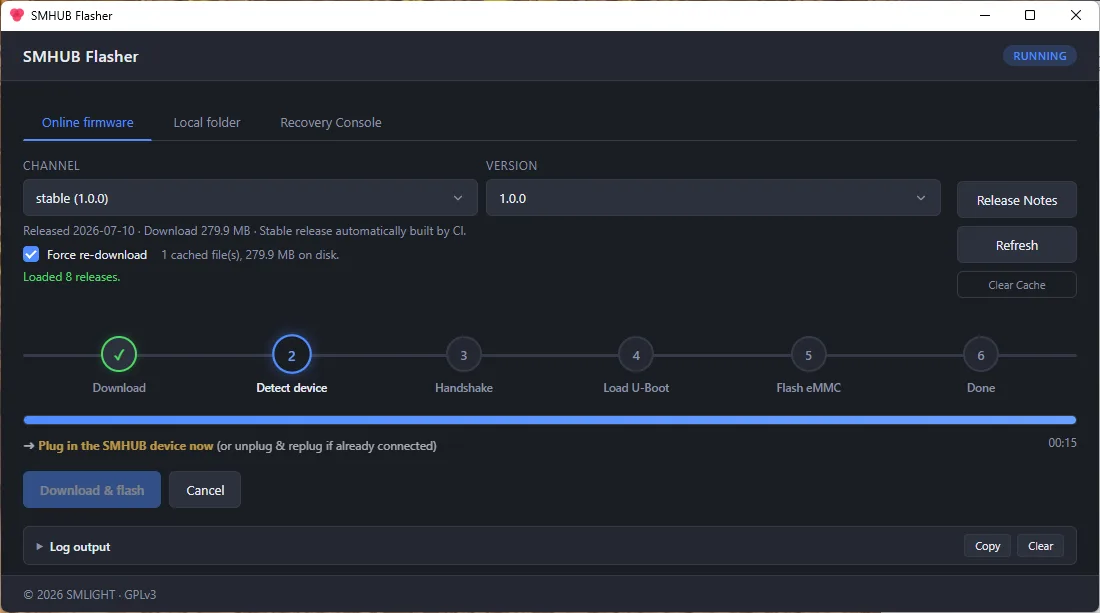Minimize the SMHUB Flasher window
The image size is (1100, 613).
985,15
